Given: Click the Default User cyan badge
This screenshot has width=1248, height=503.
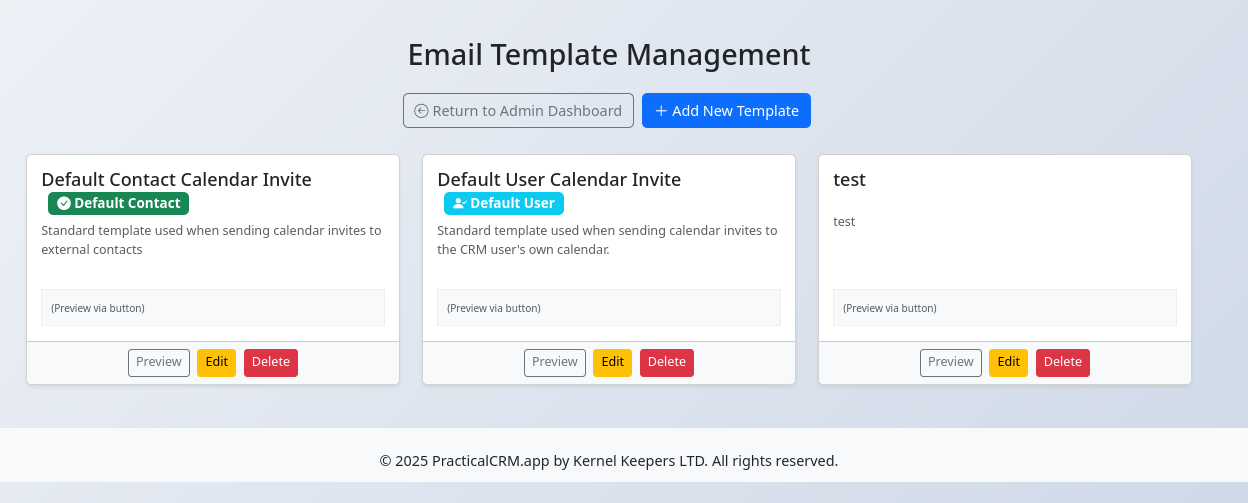Looking at the screenshot, I should click(504, 203).
